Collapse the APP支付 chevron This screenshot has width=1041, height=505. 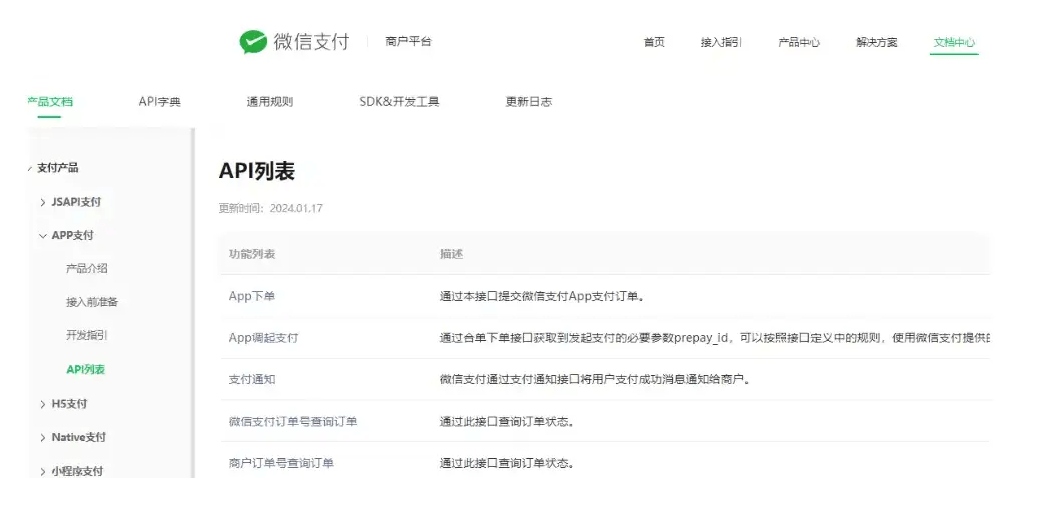[x=43, y=236]
